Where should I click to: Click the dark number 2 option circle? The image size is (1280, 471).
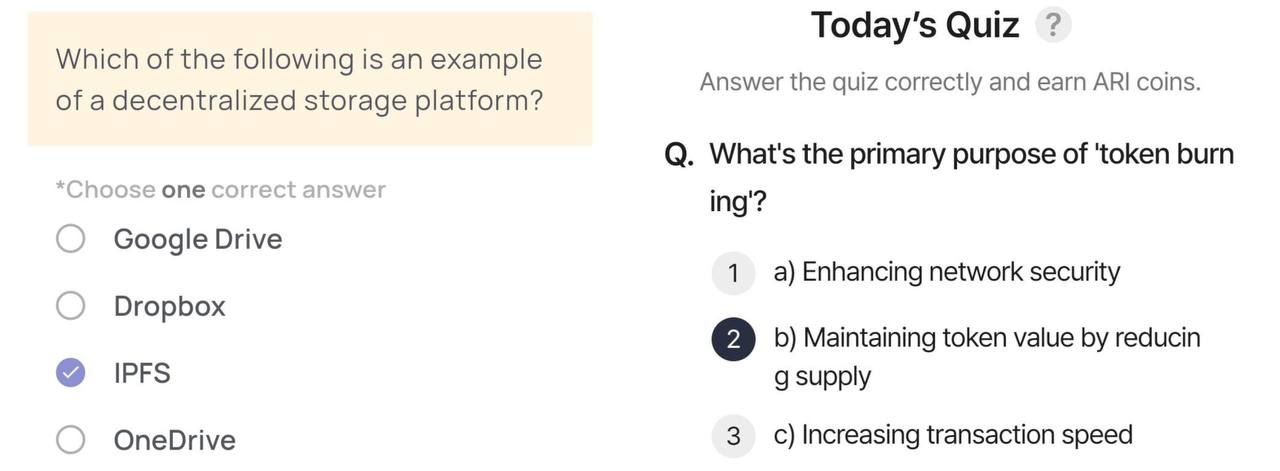pos(733,339)
